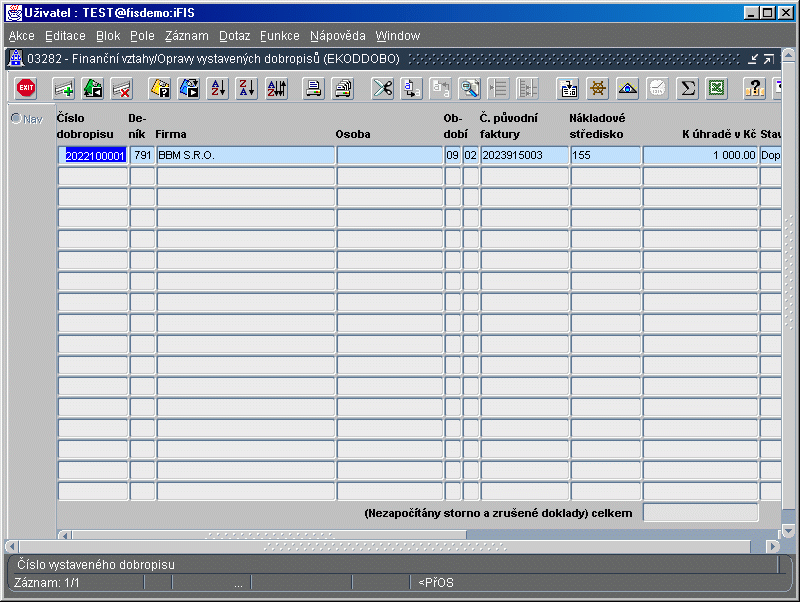This screenshot has width=800, height=602.
Task: Click cost center field showing 155
Action: point(606,155)
